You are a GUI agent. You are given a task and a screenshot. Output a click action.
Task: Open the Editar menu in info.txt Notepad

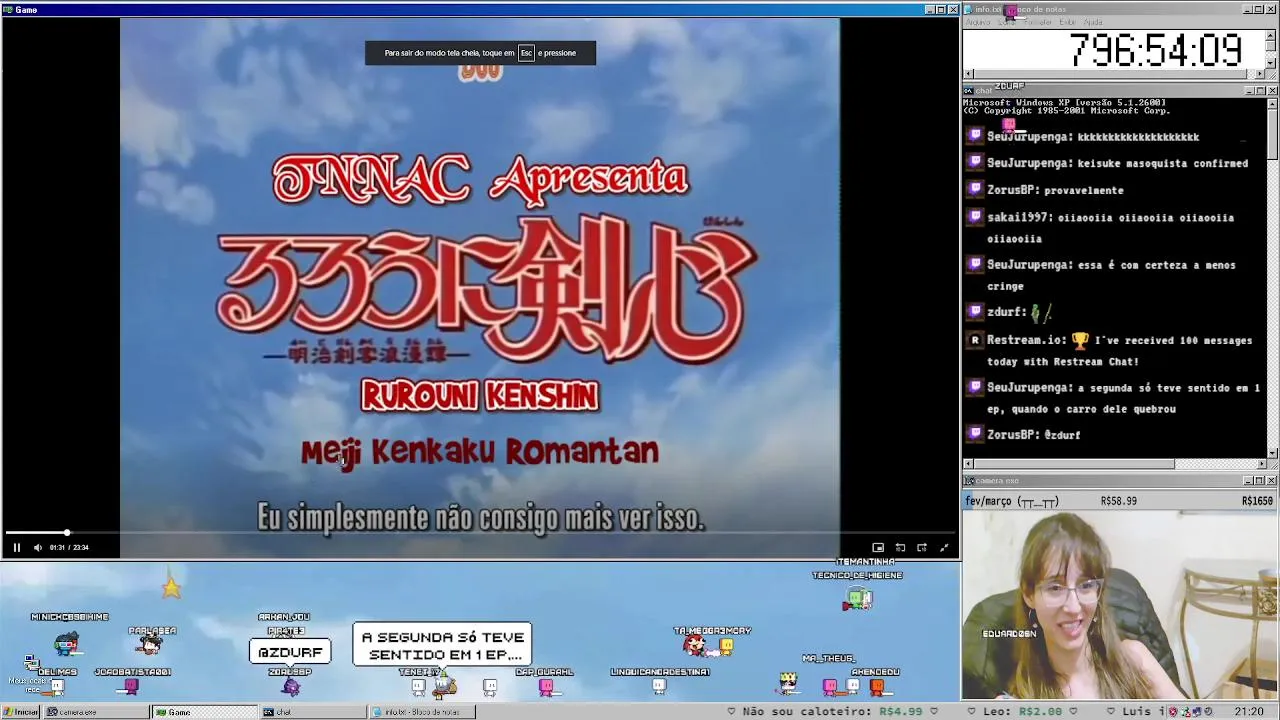[1008, 22]
